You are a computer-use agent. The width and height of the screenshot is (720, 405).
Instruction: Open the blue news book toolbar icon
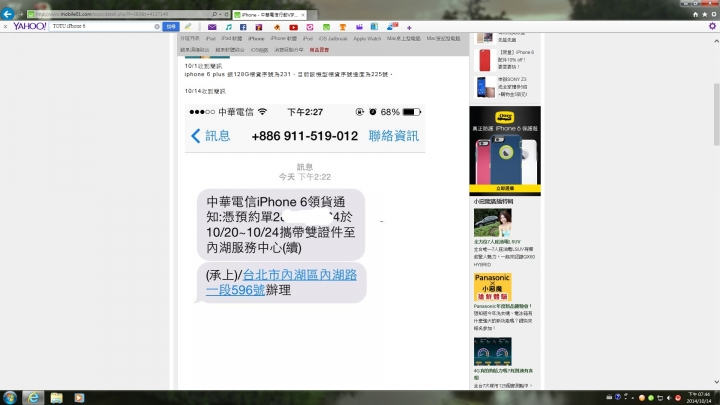point(374,27)
